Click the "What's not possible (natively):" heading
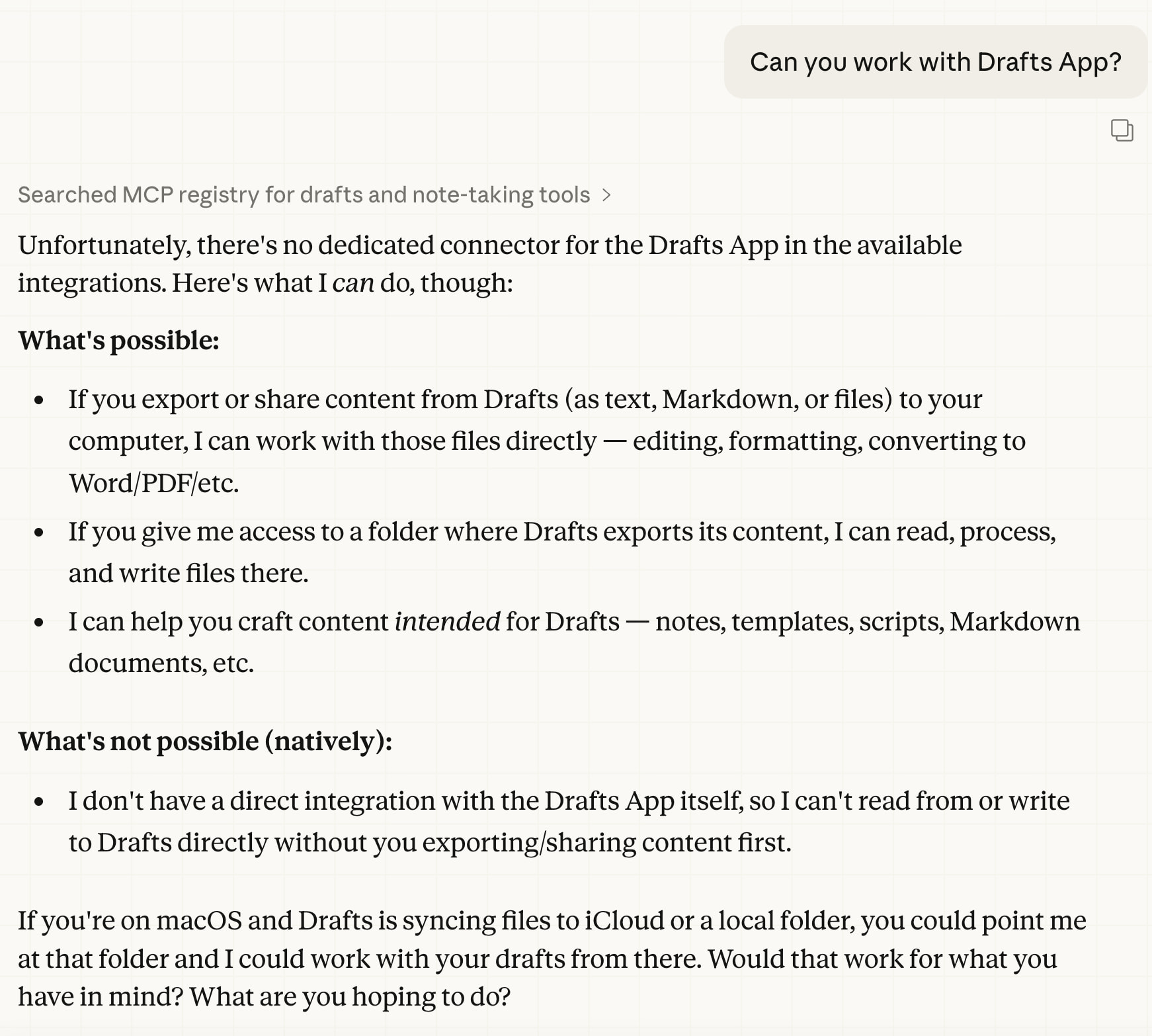 tap(205, 742)
